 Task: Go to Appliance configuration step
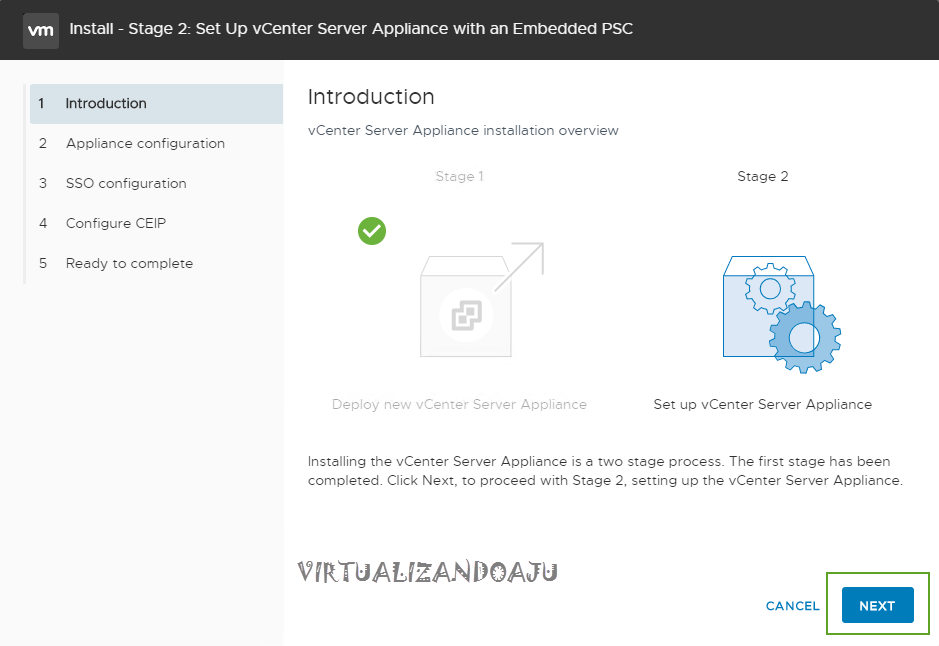coord(145,144)
